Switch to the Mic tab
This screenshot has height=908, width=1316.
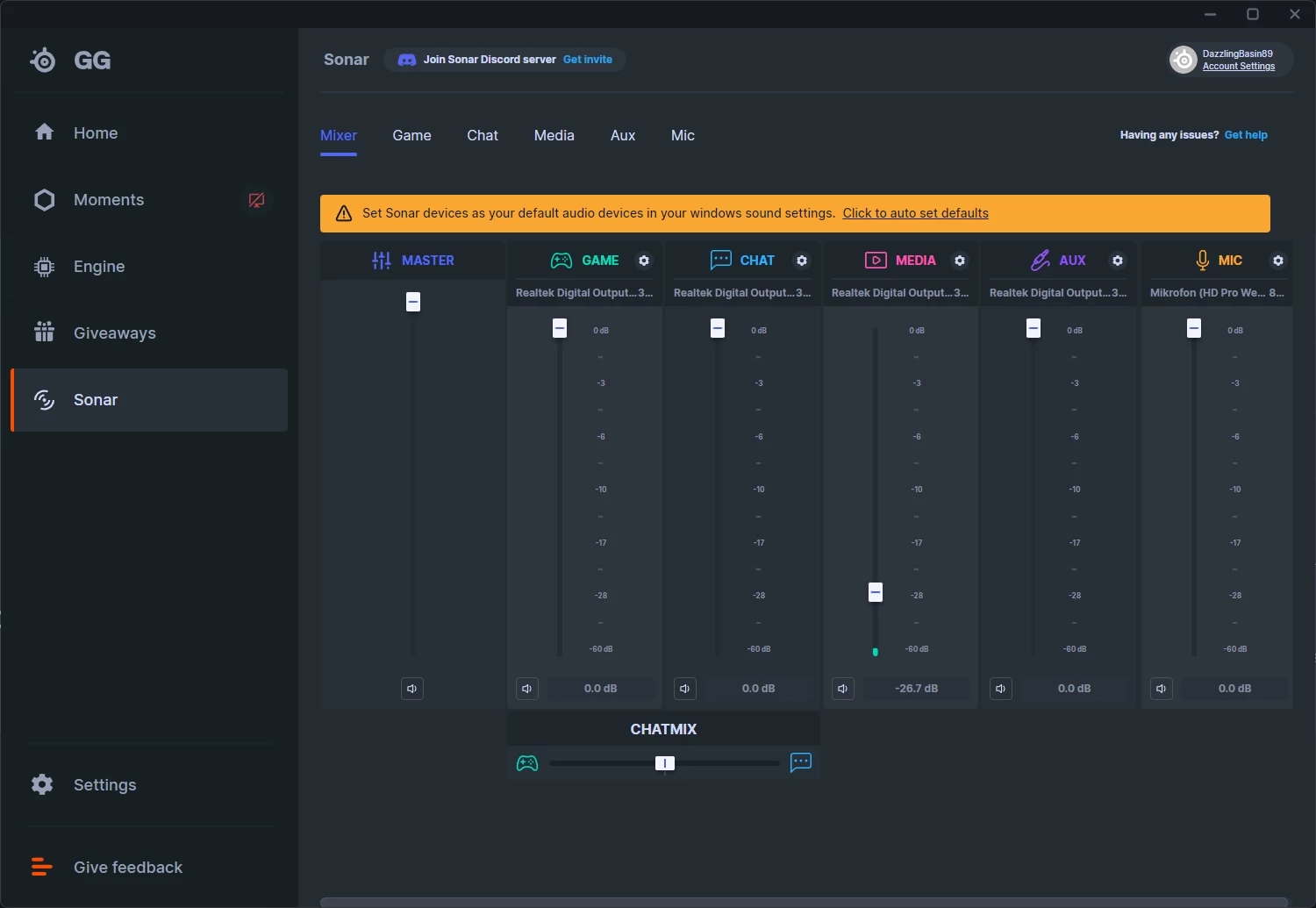pyautogui.click(x=683, y=136)
